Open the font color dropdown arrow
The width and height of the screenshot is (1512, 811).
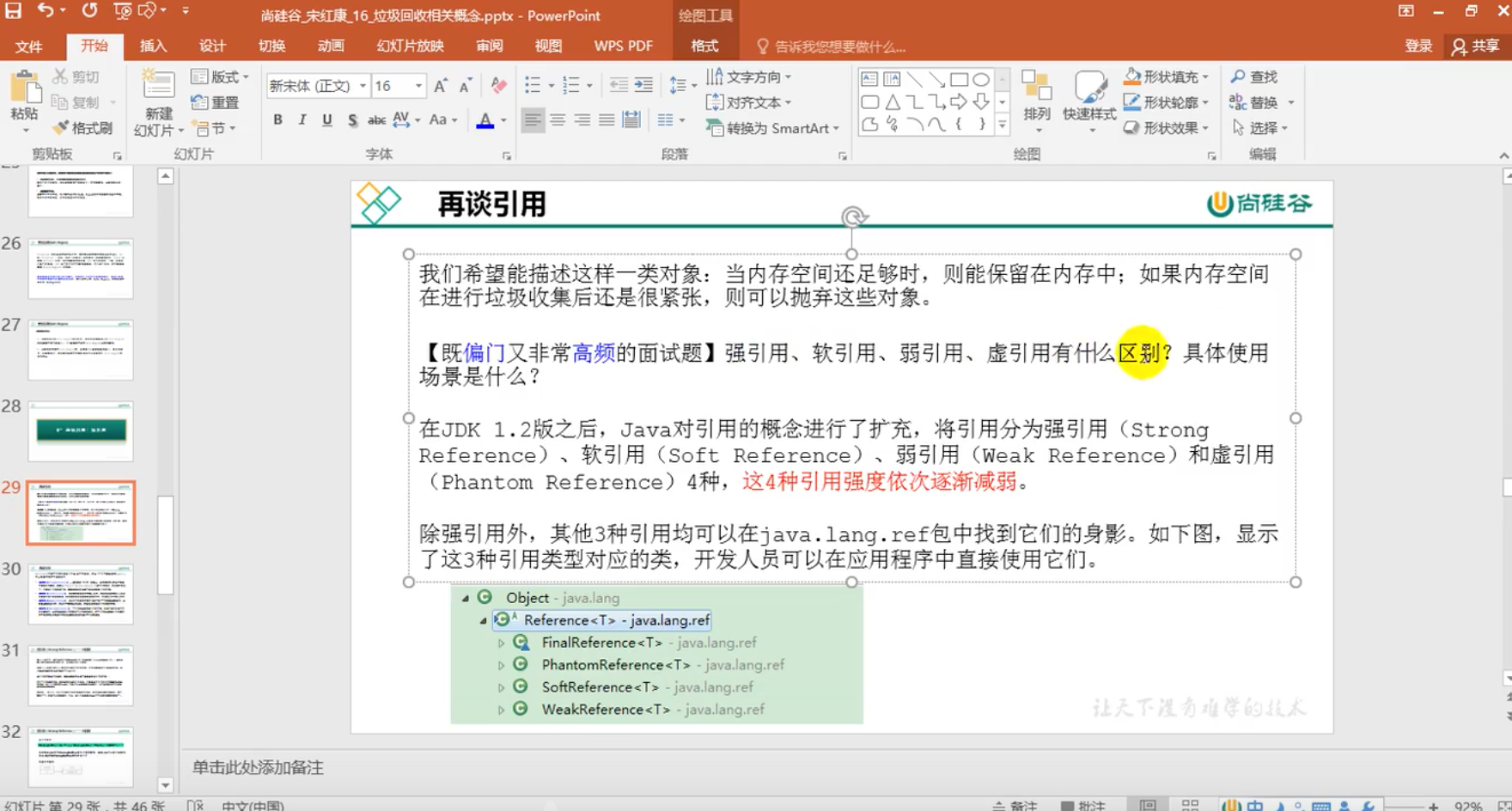[x=504, y=120]
